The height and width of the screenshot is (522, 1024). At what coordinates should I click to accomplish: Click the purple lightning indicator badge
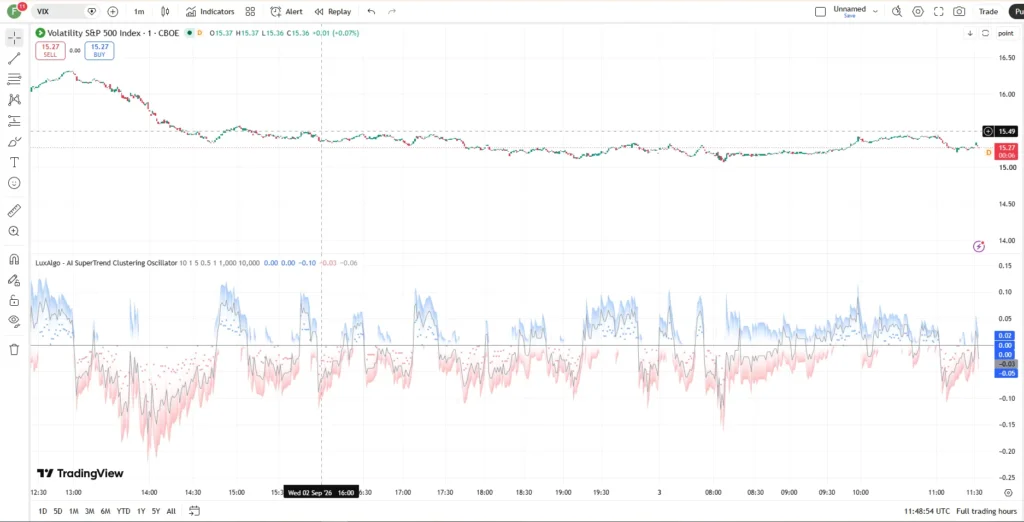pyautogui.click(x=978, y=246)
